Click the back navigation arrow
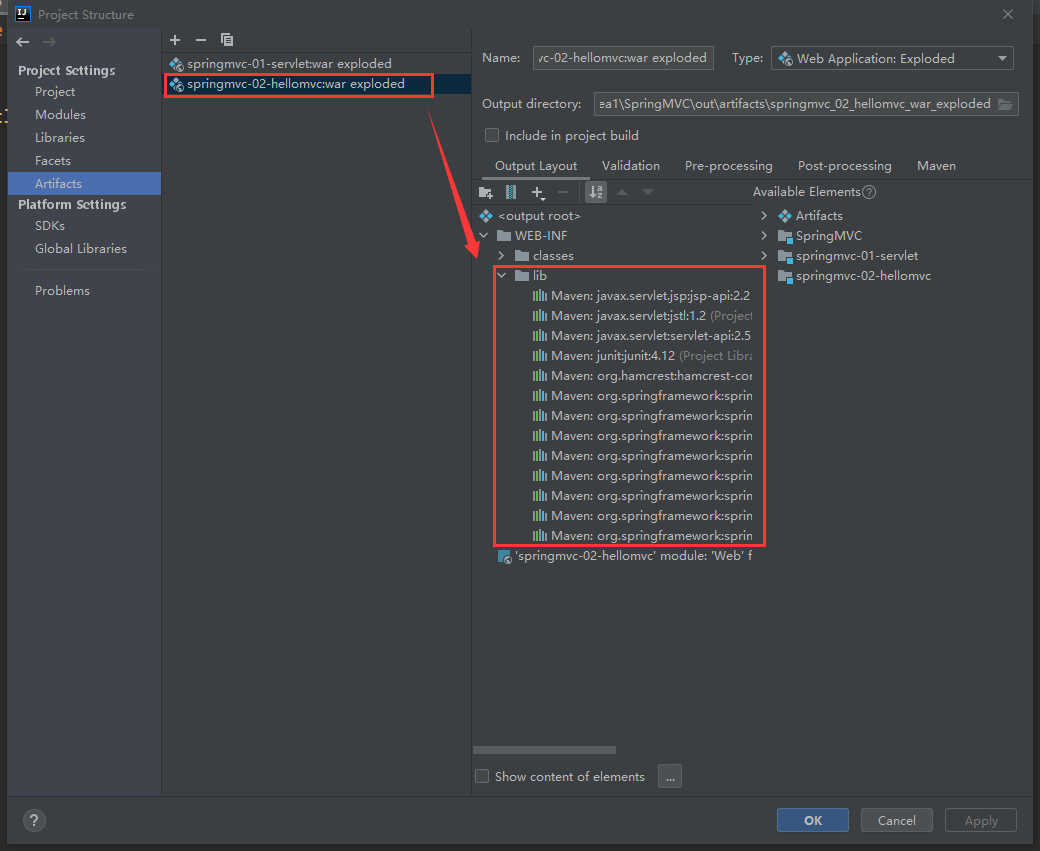The height and width of the screenshot is (851, 1040). point(23,42)
